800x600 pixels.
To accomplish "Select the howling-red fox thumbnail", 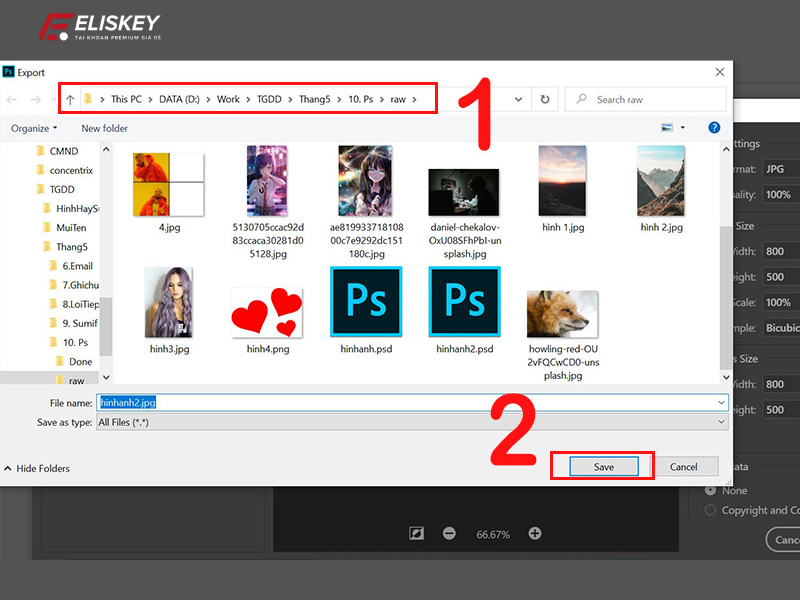I will point(562,315).
